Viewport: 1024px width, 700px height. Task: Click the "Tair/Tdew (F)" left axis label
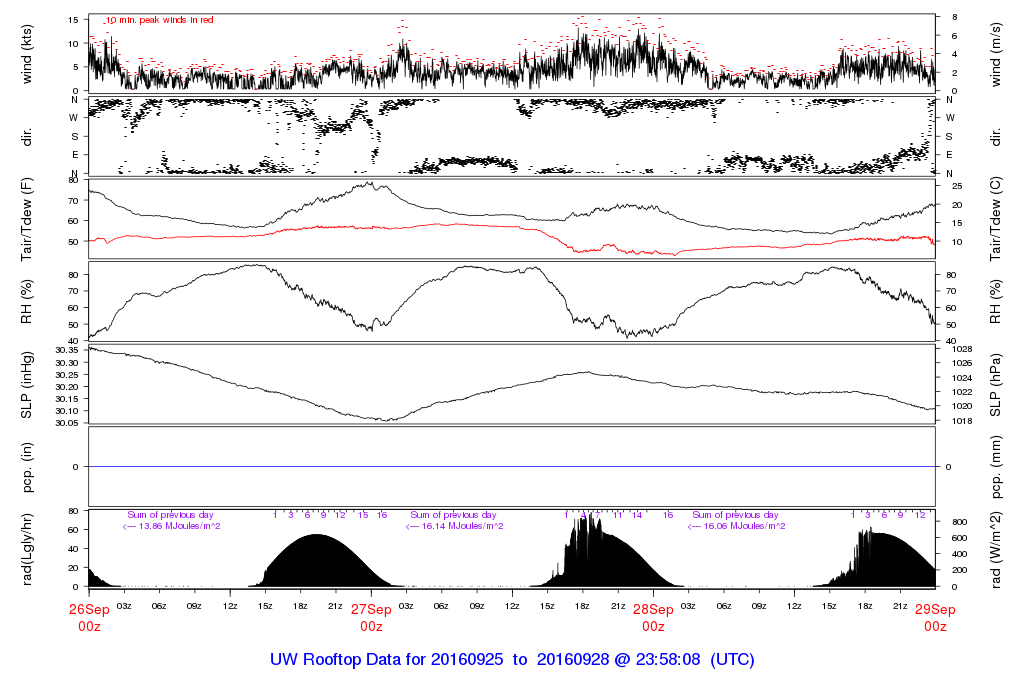tap(27, 217)
